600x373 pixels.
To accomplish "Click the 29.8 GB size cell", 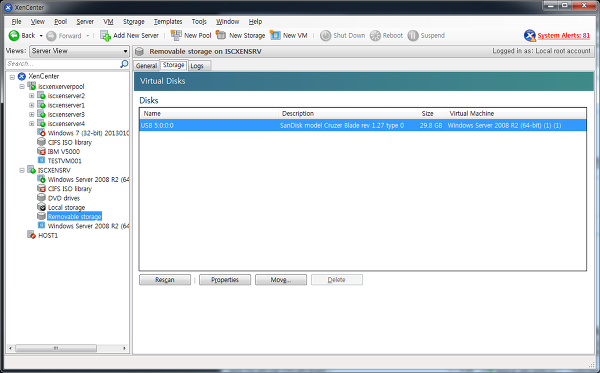I will (x=431, y=125).
